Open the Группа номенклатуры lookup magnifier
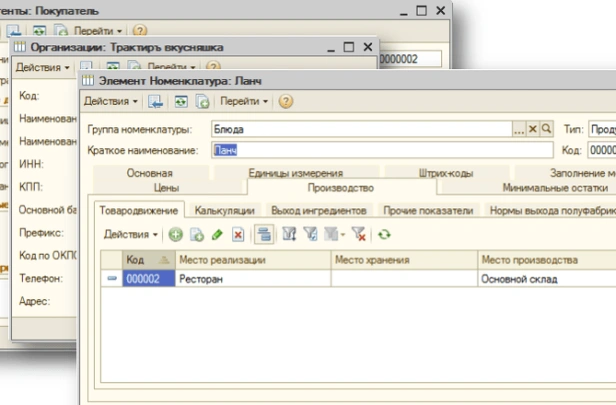Viewport: 616px width, 405px height. coord(546,129)
